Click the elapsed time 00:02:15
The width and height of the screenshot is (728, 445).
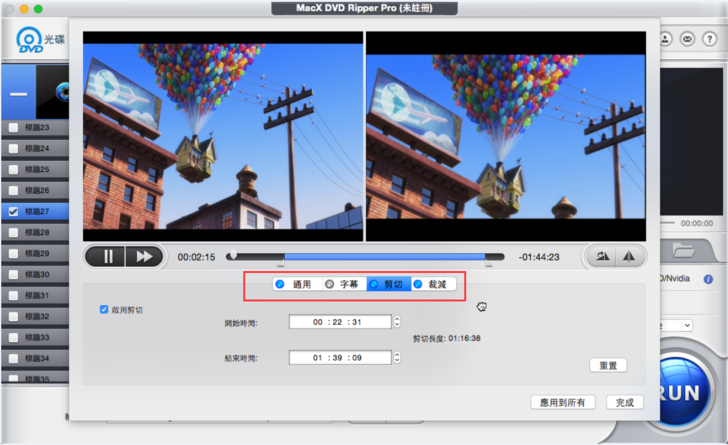point(196,257)
